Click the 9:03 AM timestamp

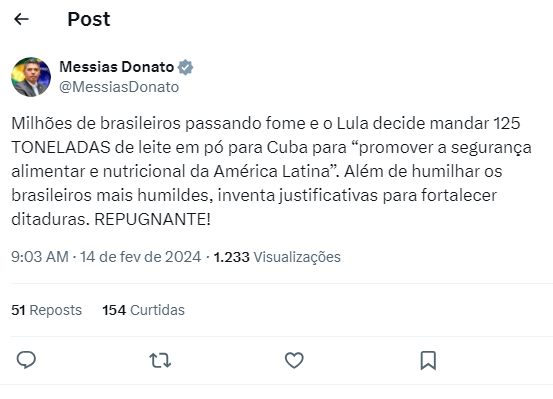point(40,257)
